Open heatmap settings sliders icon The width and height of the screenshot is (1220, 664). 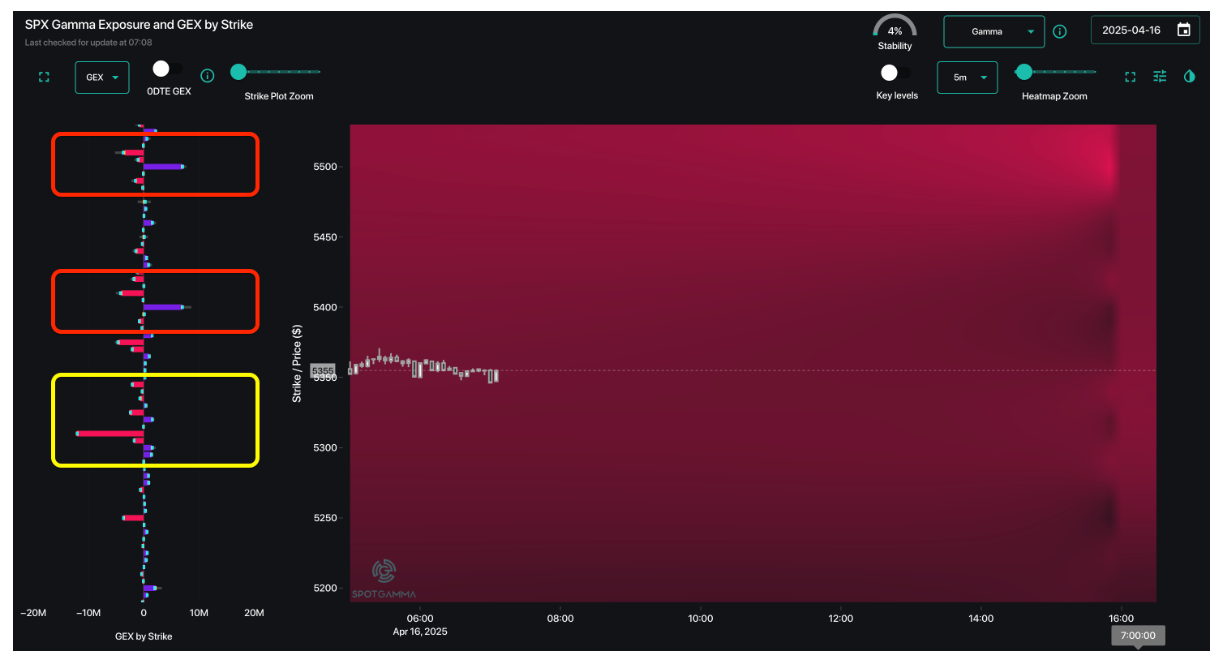[x=1160, y=76]
